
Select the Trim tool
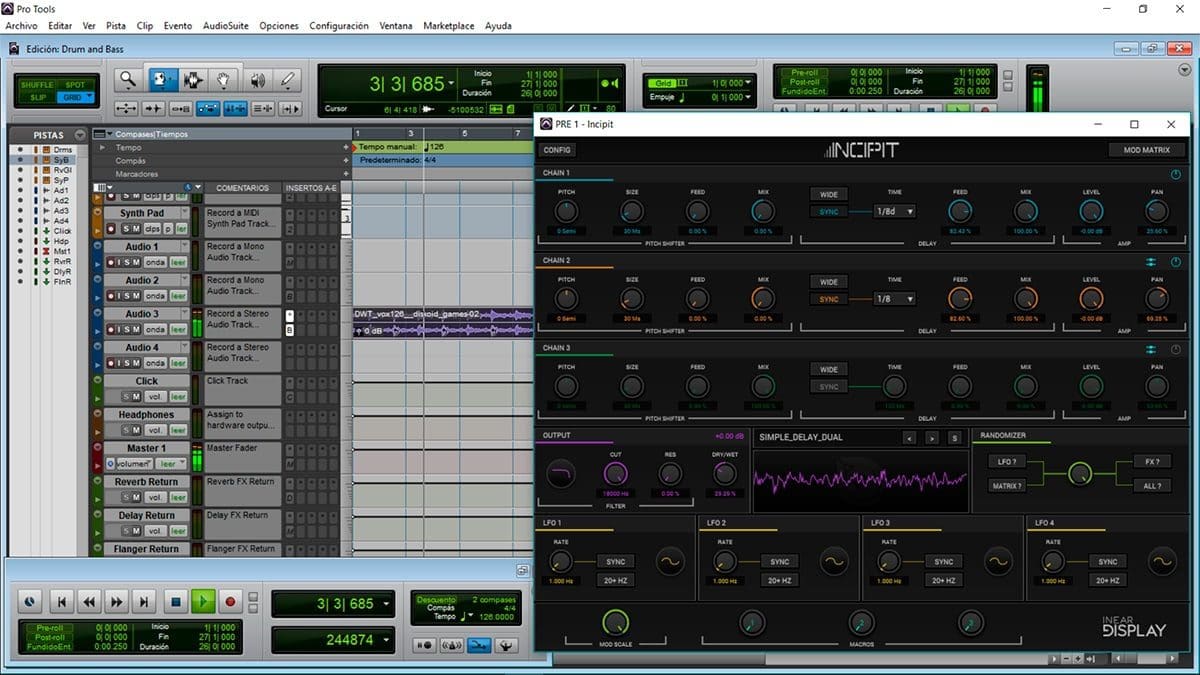tap(162, 80)
